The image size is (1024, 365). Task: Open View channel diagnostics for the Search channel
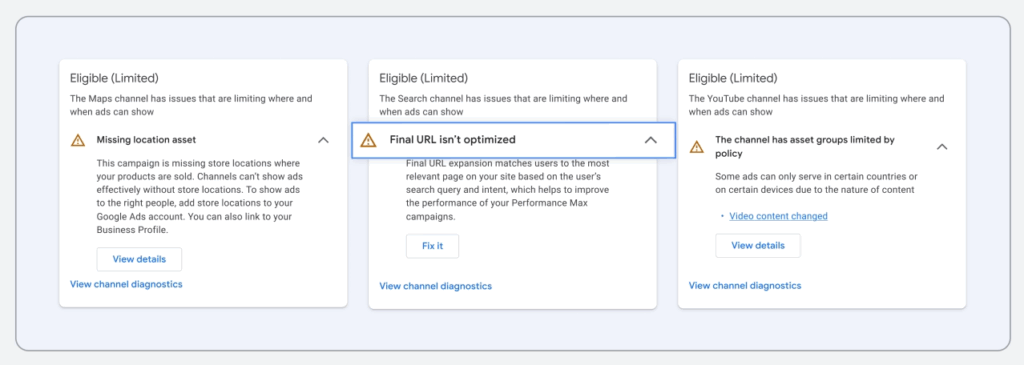click(x=436, y=286)
